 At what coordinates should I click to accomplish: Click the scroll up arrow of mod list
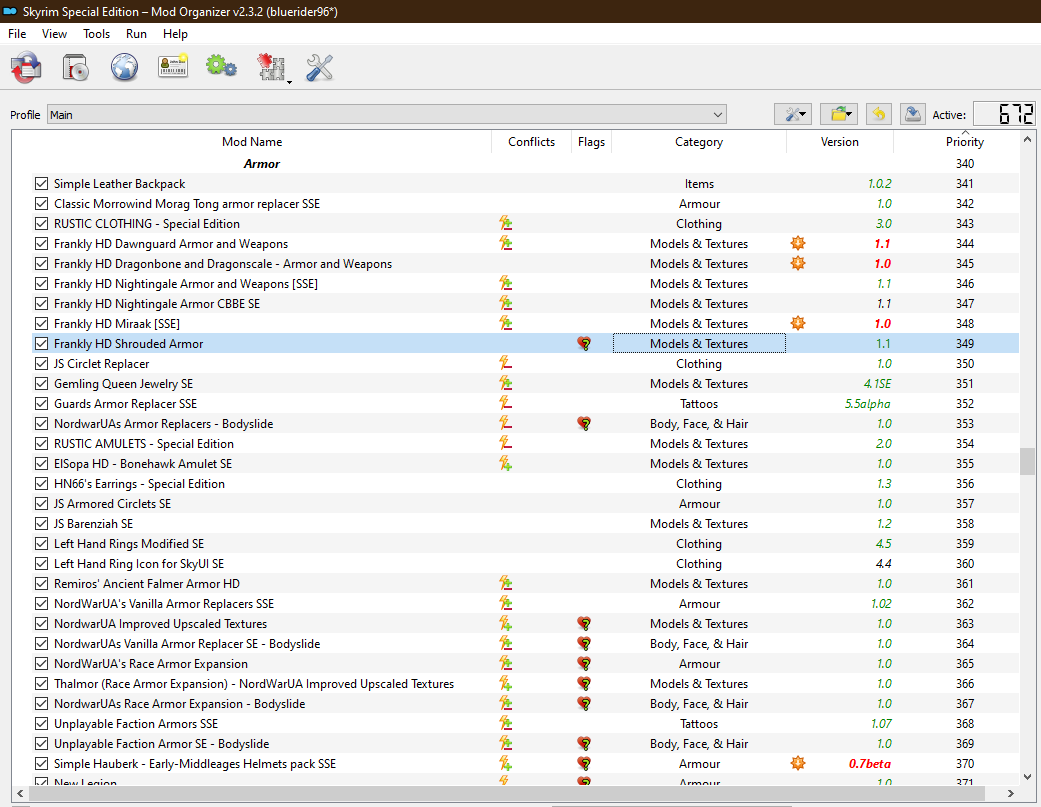point(1027,139)
